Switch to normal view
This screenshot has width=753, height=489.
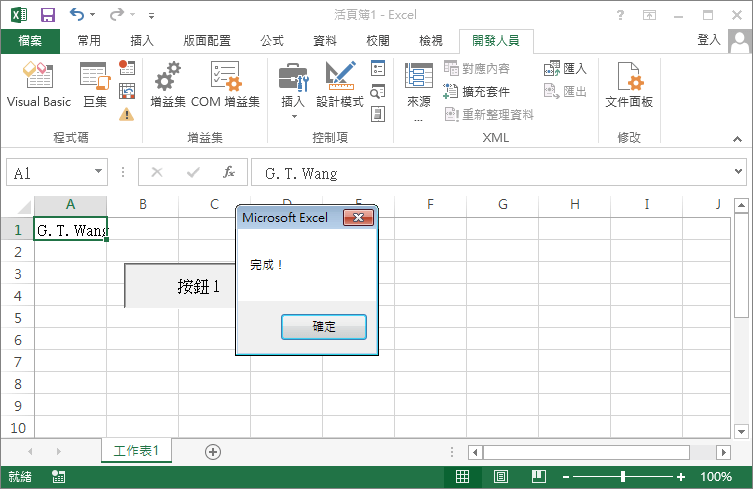coord(462,477)
